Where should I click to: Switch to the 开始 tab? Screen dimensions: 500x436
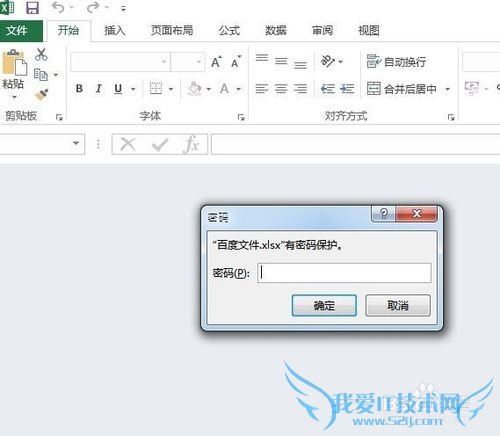[x=68, y=31]
